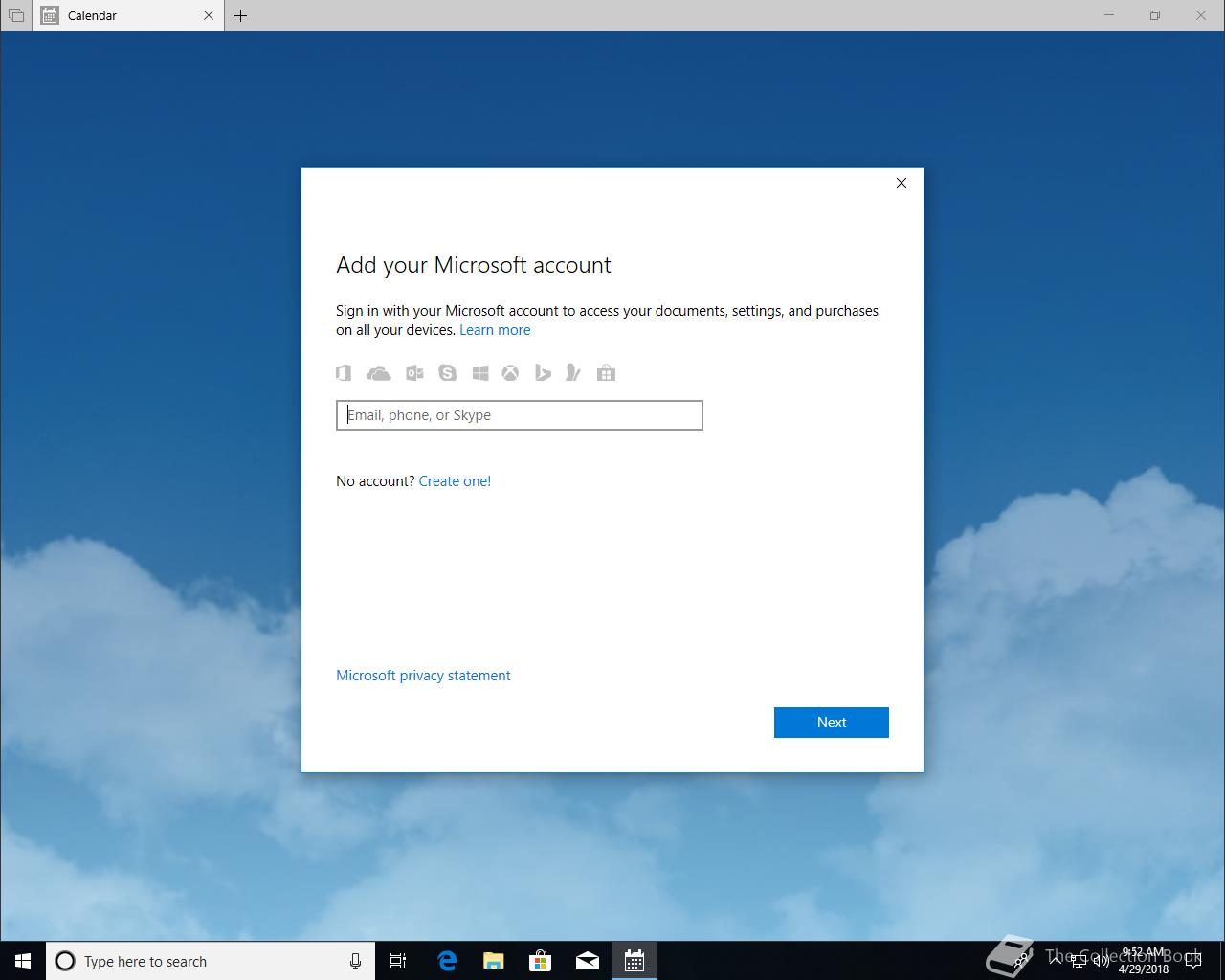Click the OneDrive cloud icon
The image size is (1225, 980).
coord(379,373)
